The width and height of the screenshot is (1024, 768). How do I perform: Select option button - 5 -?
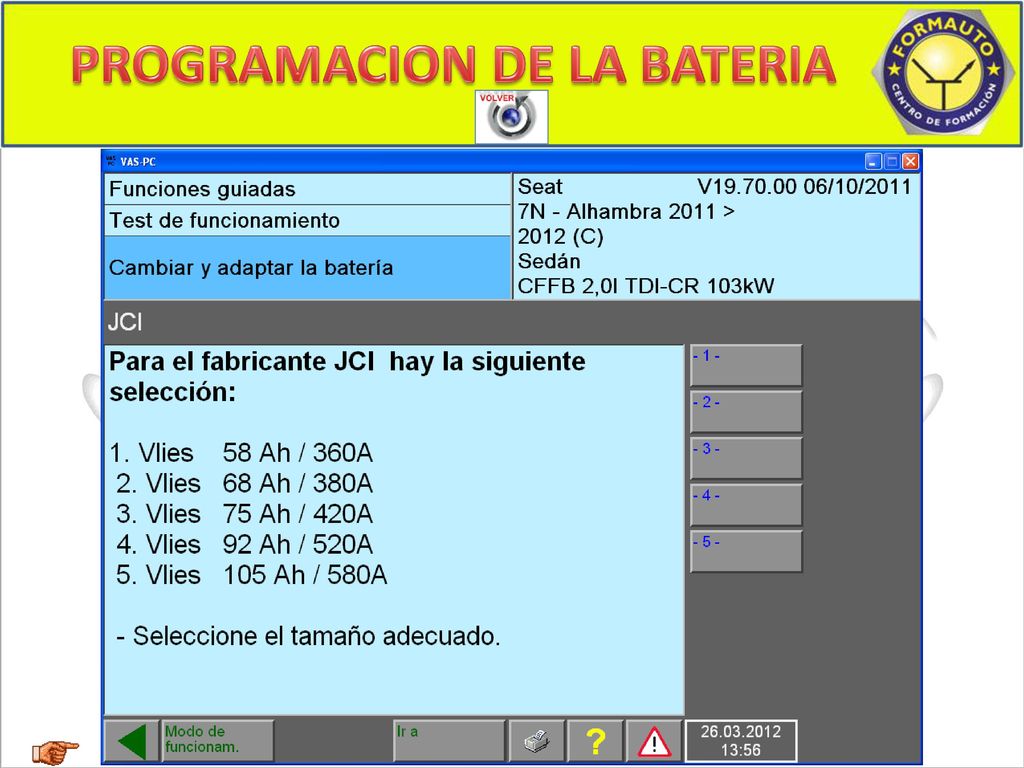click(x=746, y=551)
